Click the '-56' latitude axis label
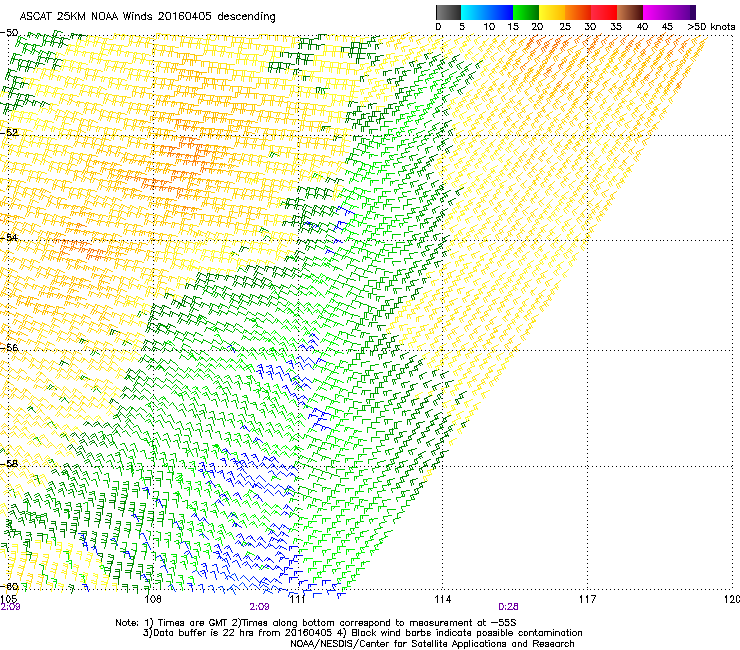740x650 pixels. [x=9, y=347]
